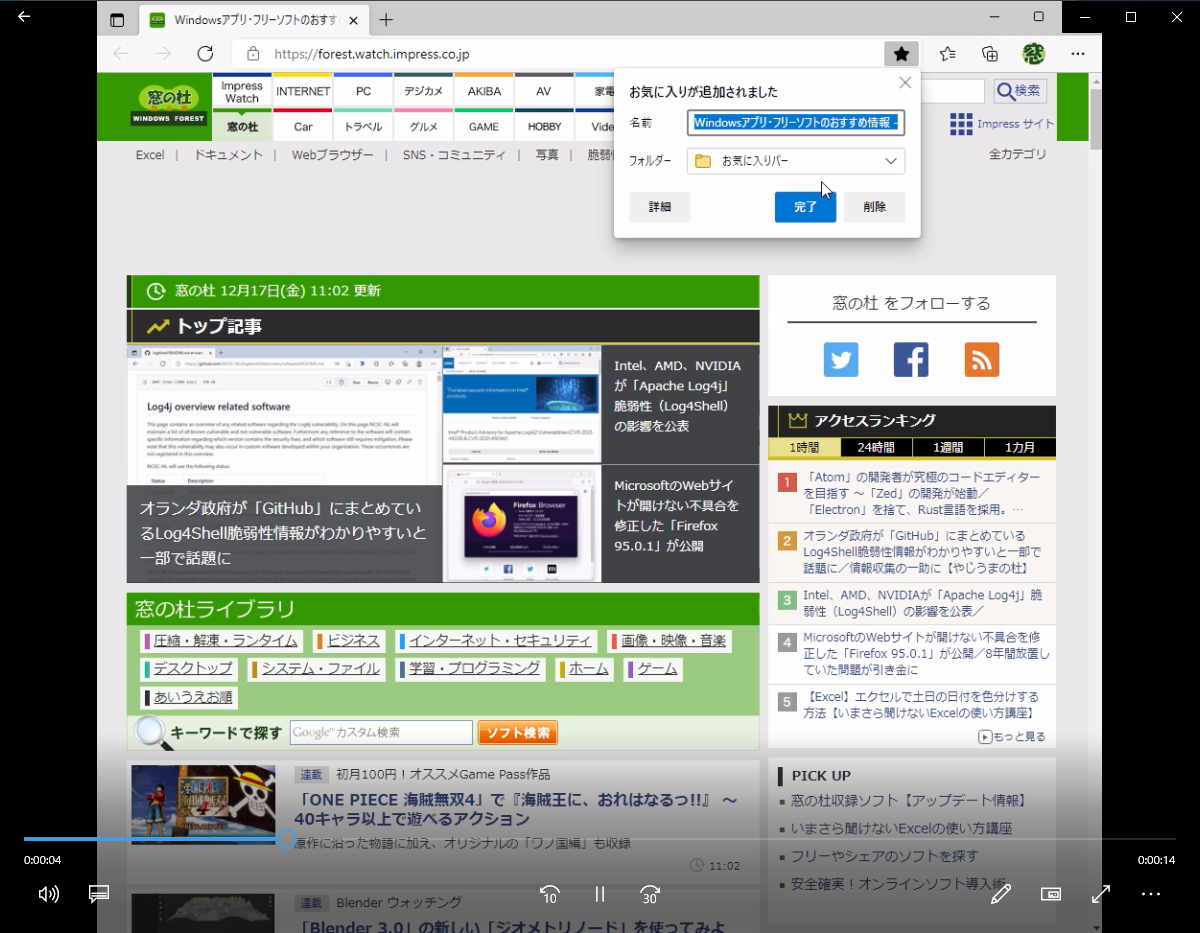1200x933 pixels.
Task: Switch to the 窓の杜 navigation tab
Action: pyautogui.click(x=241, y=126)
